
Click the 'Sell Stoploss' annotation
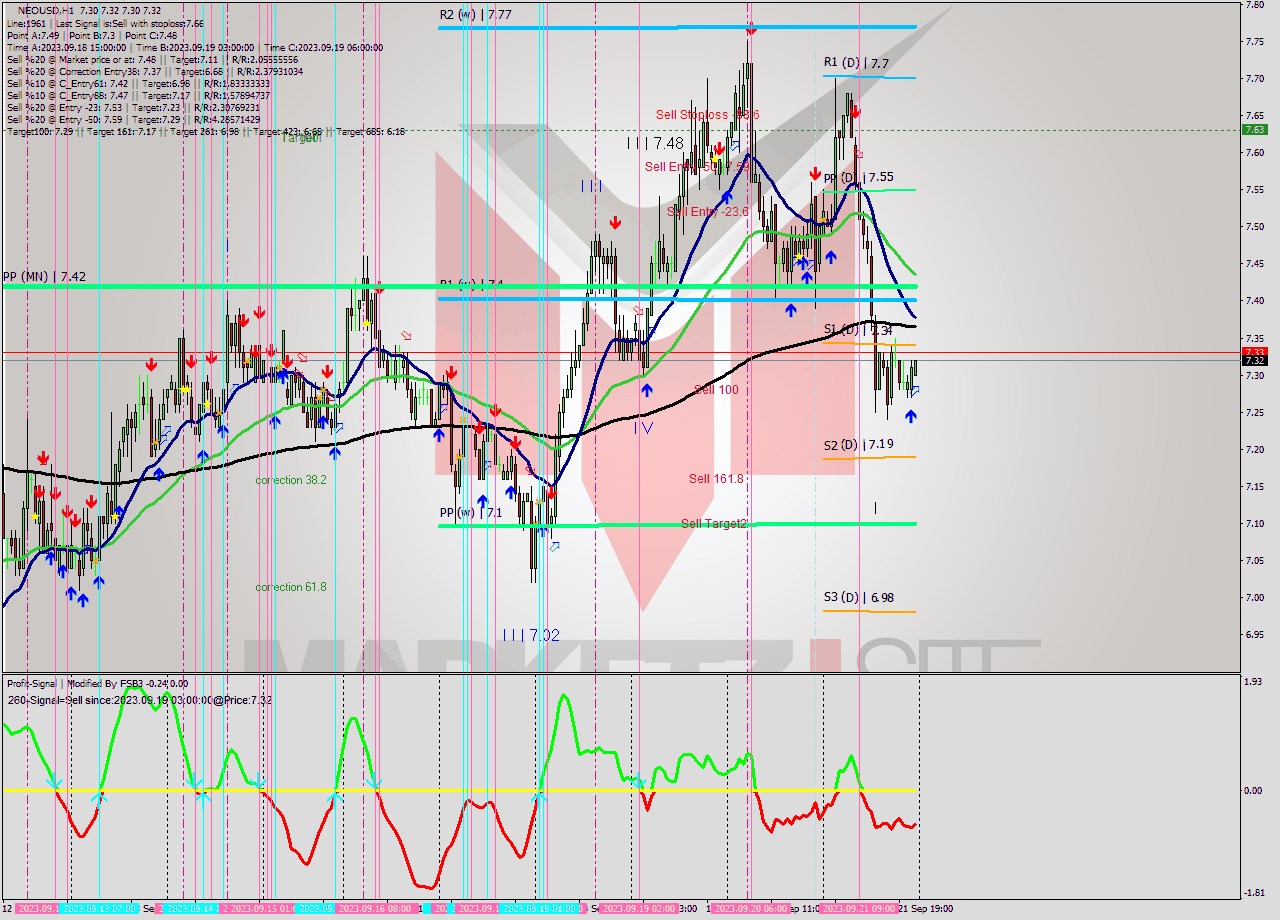[707, 115]
